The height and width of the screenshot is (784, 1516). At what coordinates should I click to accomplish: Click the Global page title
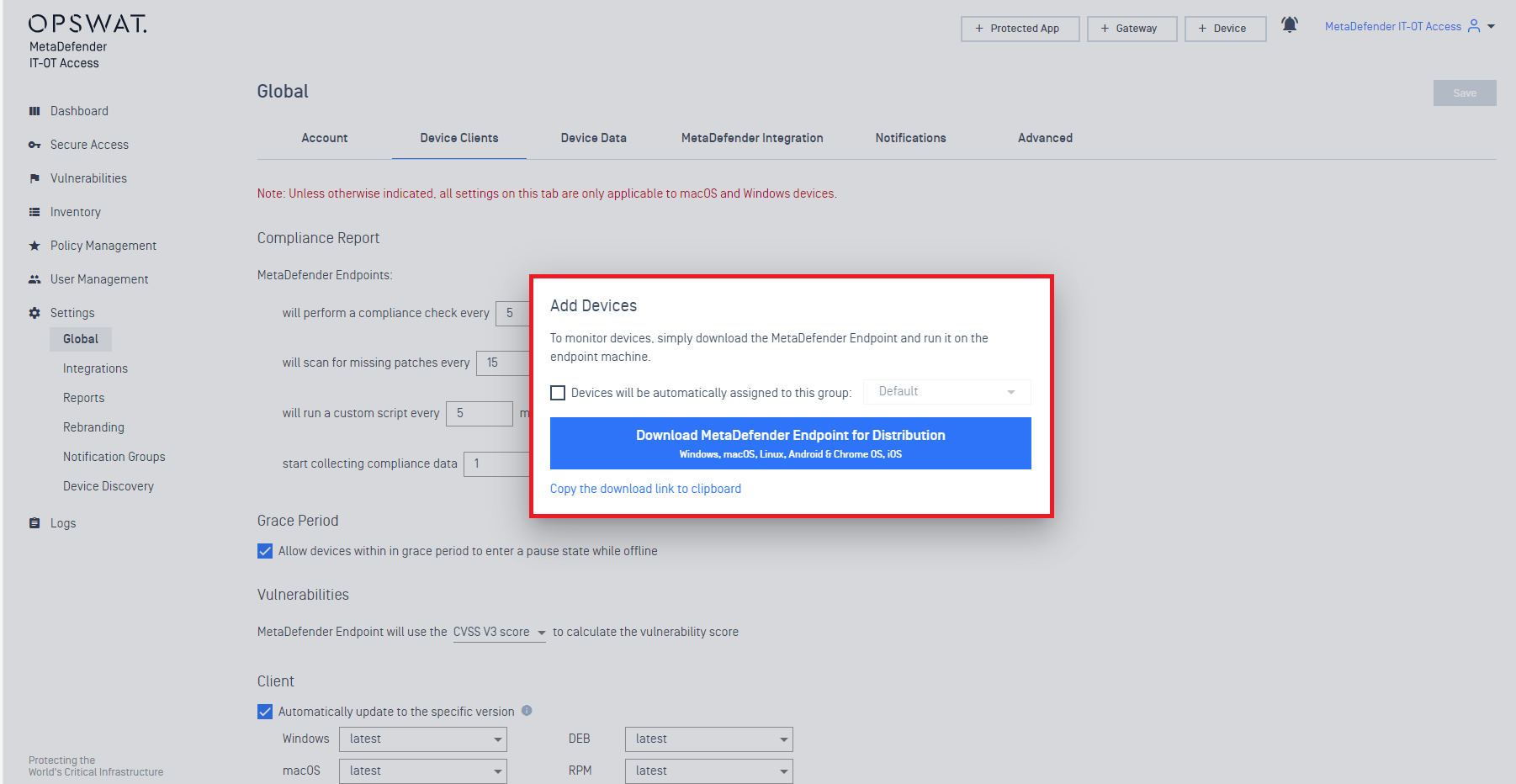[283, 92]
